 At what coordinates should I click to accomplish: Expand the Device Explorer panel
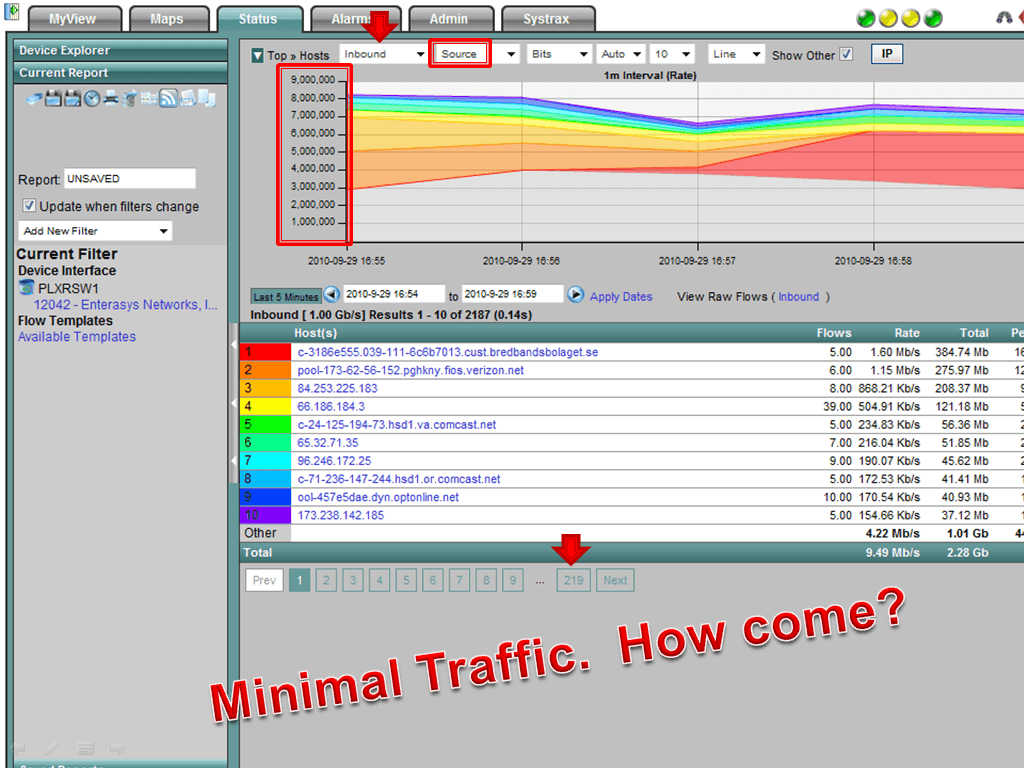pos(120,50)
